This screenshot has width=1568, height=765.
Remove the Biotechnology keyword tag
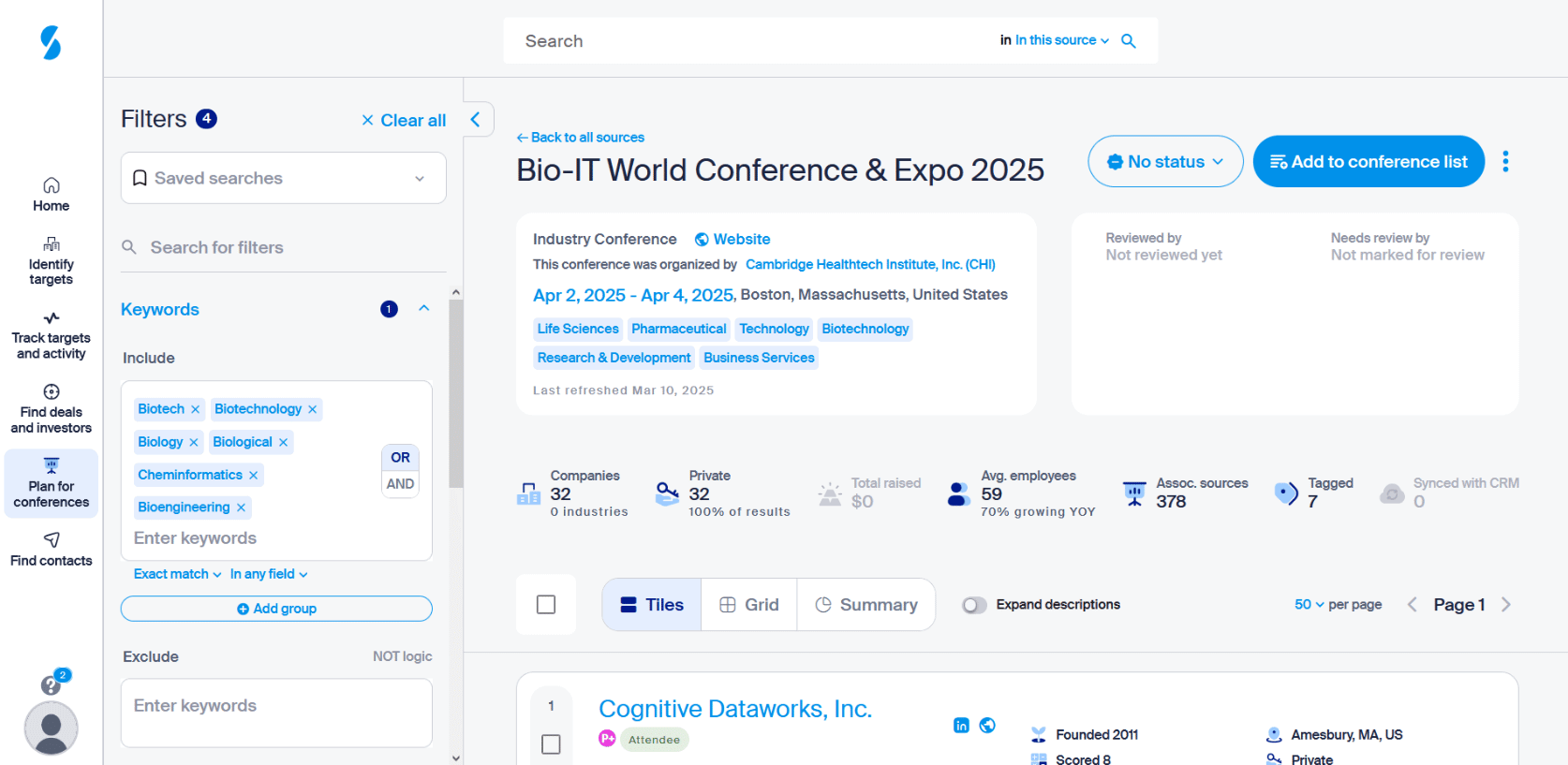312,409
